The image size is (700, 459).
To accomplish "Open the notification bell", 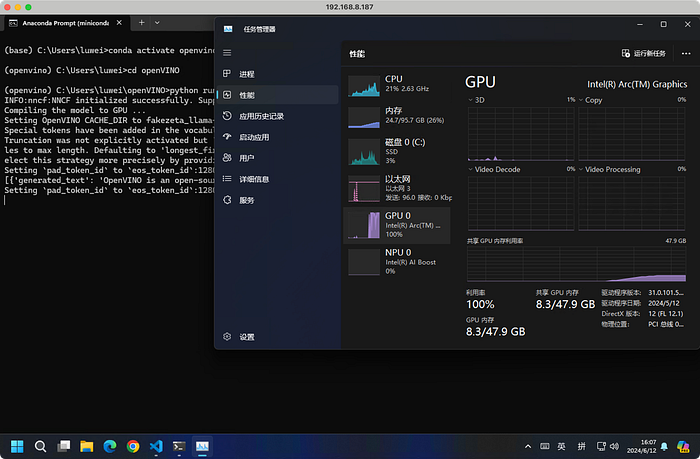I will [664, 446].
